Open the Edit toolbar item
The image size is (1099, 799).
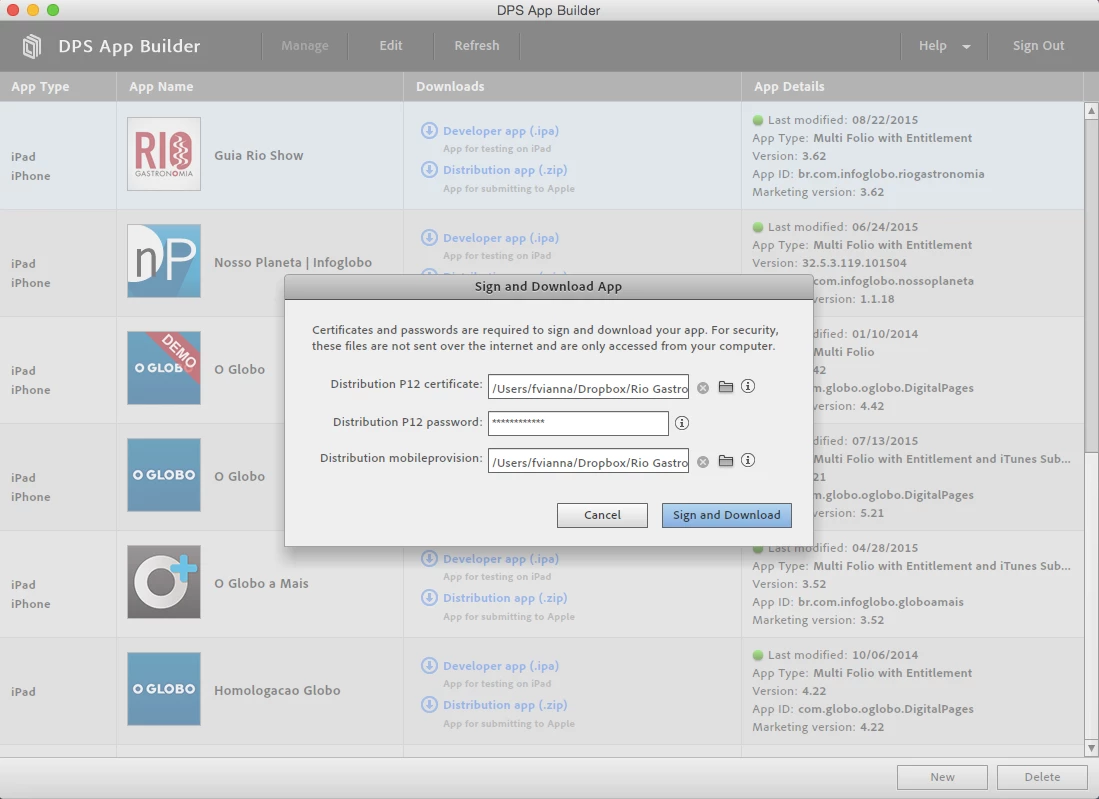(390, 46)
